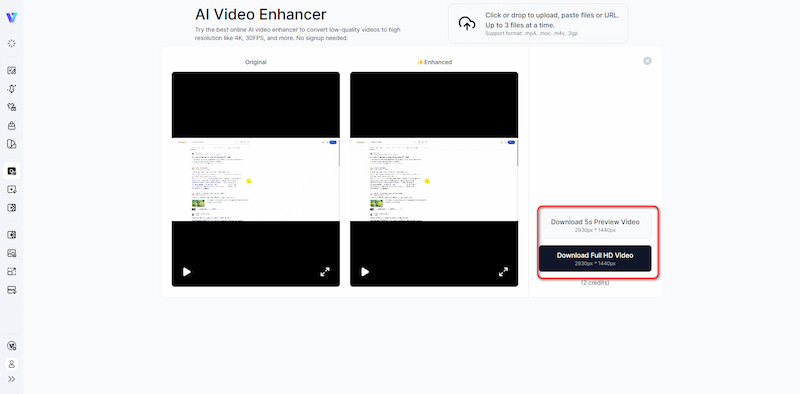Click the Original video preview frame

click(x=256, y=179)
